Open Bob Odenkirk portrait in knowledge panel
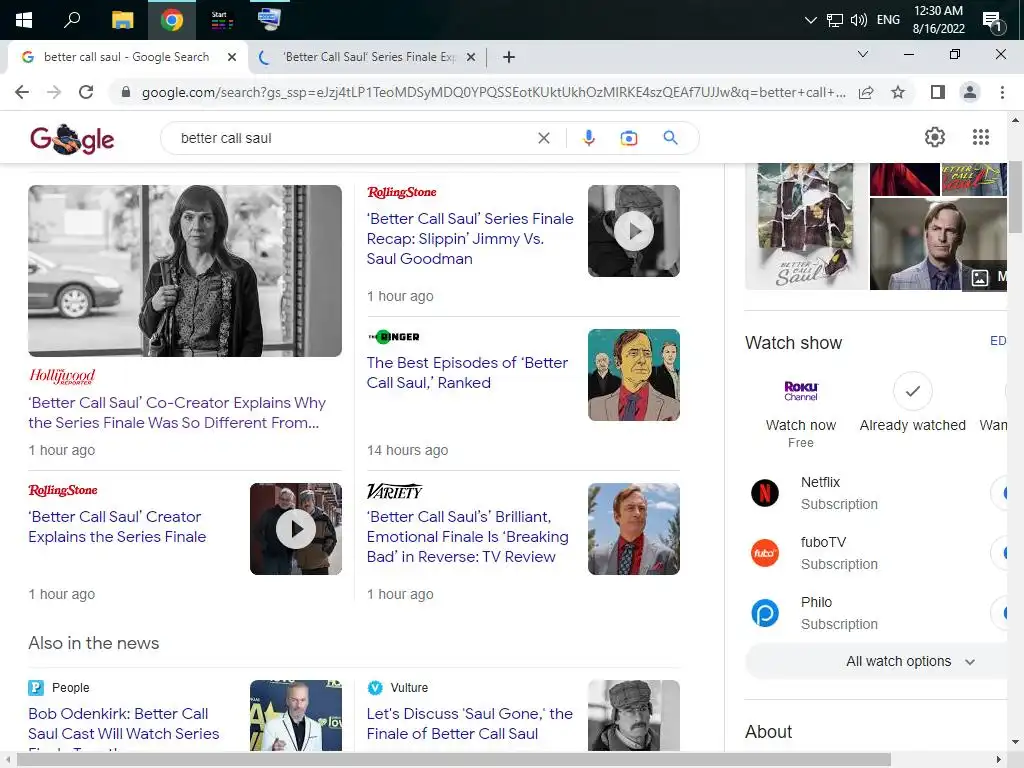Screen dimensions: 1024x768 pyautogui.click(x=938, y=244)
